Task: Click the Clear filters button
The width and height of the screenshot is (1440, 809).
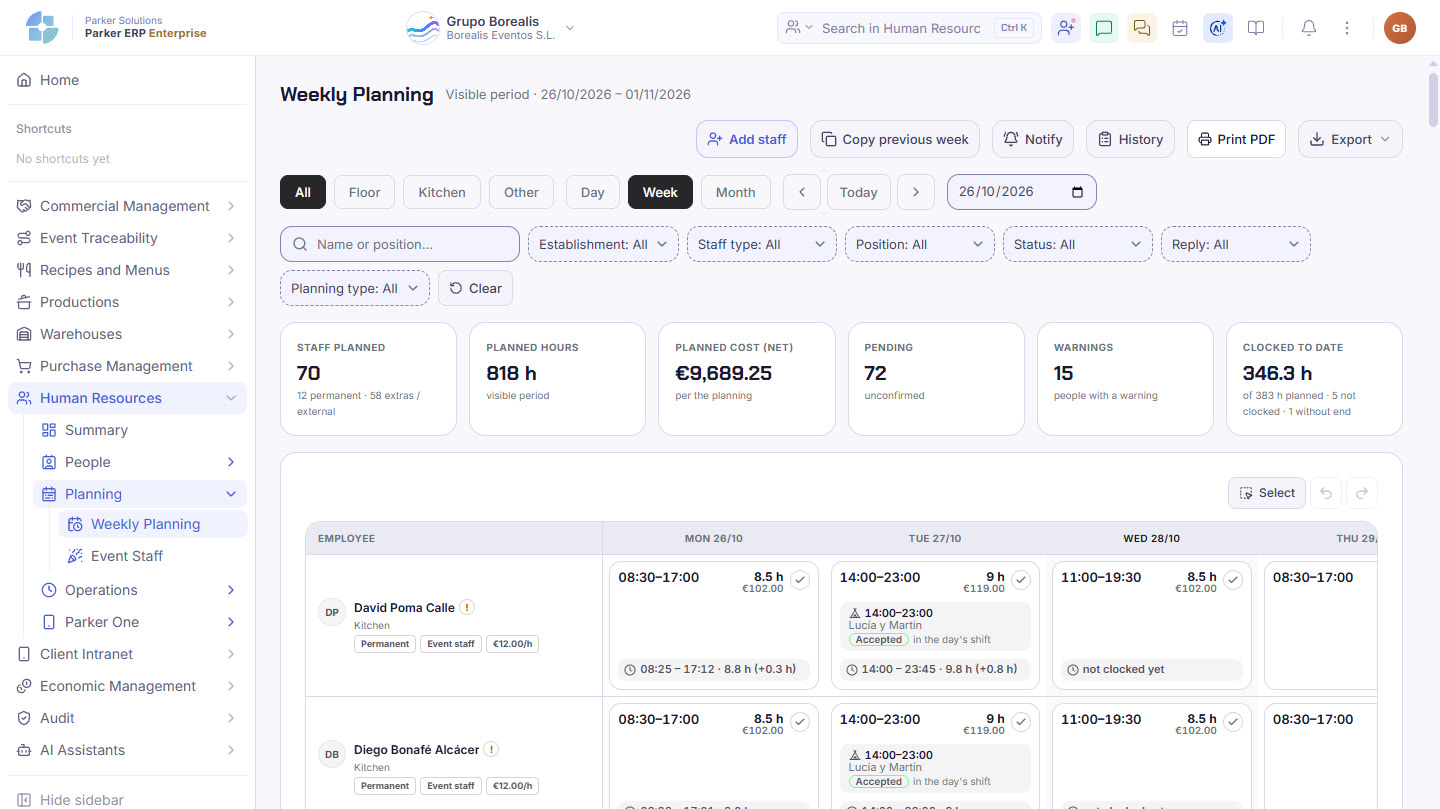Action: pos(476,288)
